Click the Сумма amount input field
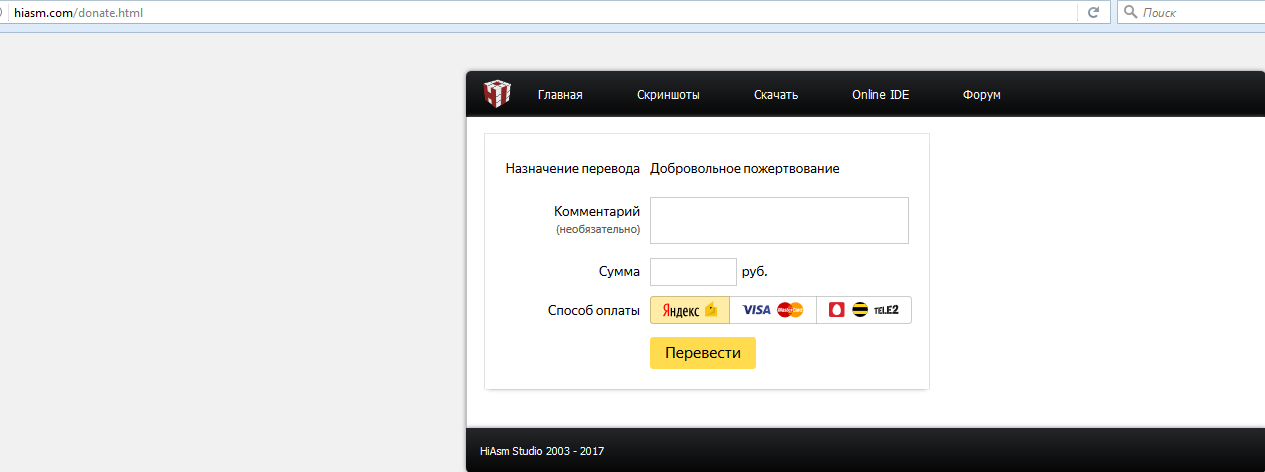Image resolution: width=1265 pixels, height=472 pixels. (693, 272)
